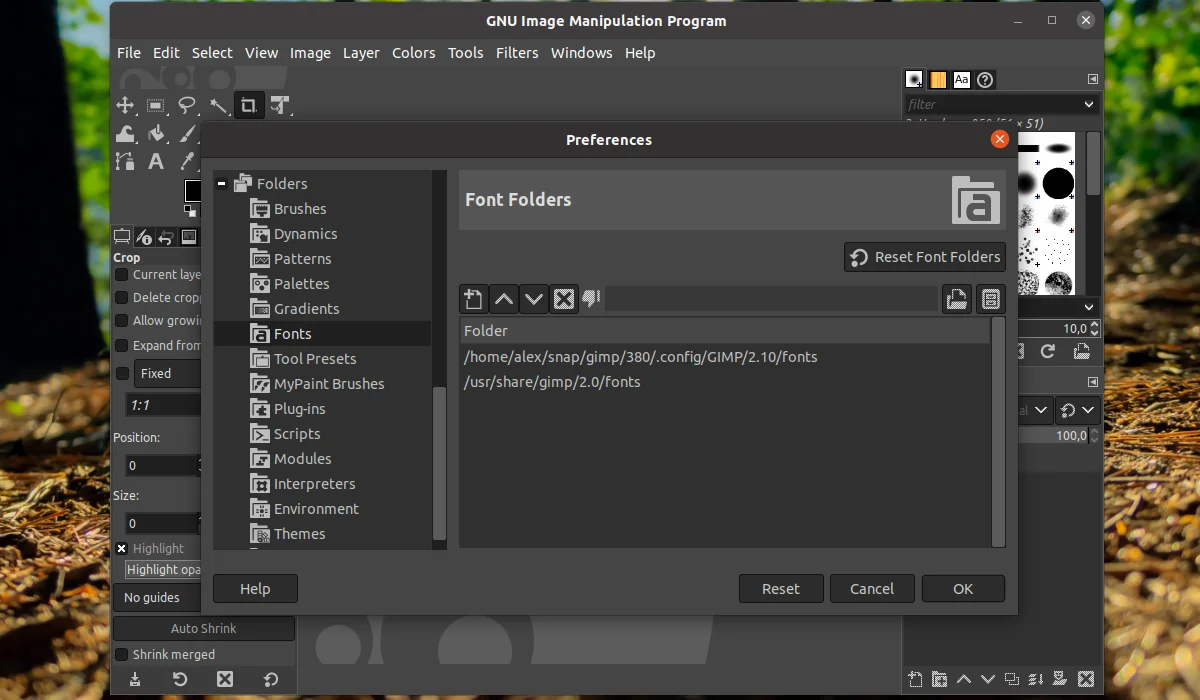Click the Reset button in Preferences

pos(780,589)
